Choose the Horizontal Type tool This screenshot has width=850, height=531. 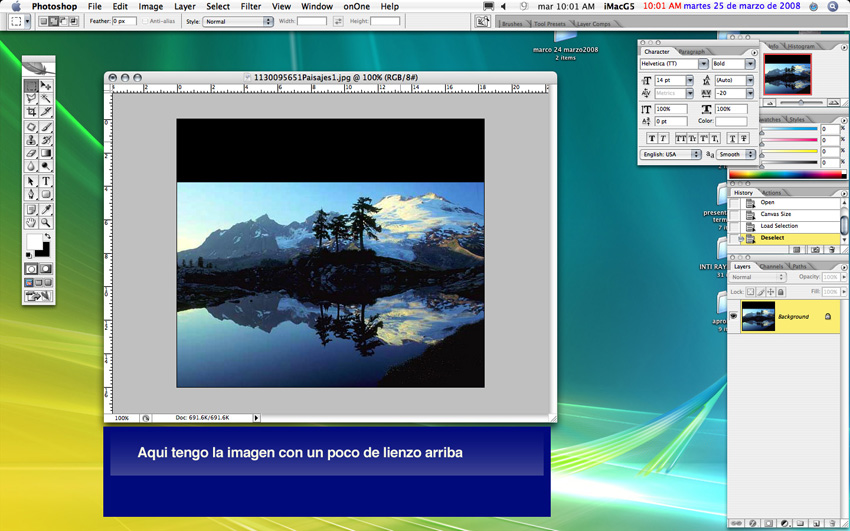[x=46, y=181]
